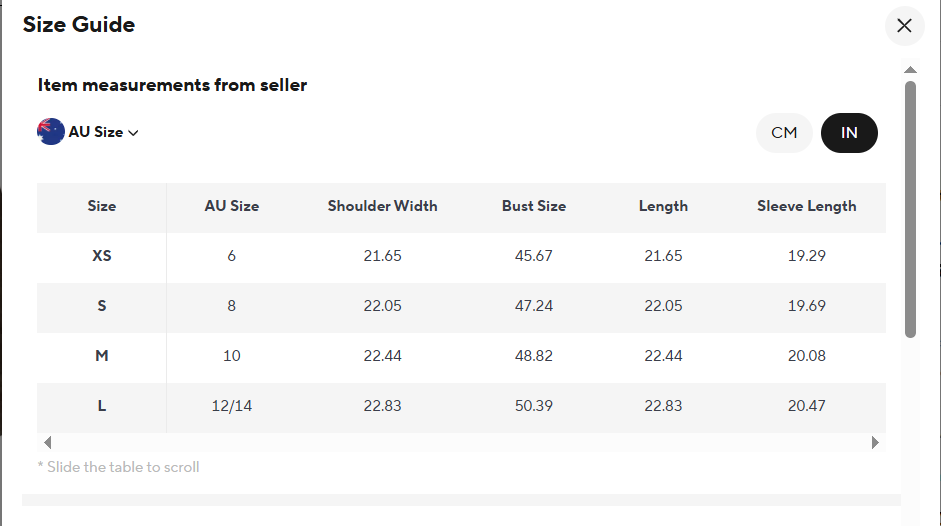Open the AU Size dropdown
Viewport: 941px width, 526px height.
(95, 132)
